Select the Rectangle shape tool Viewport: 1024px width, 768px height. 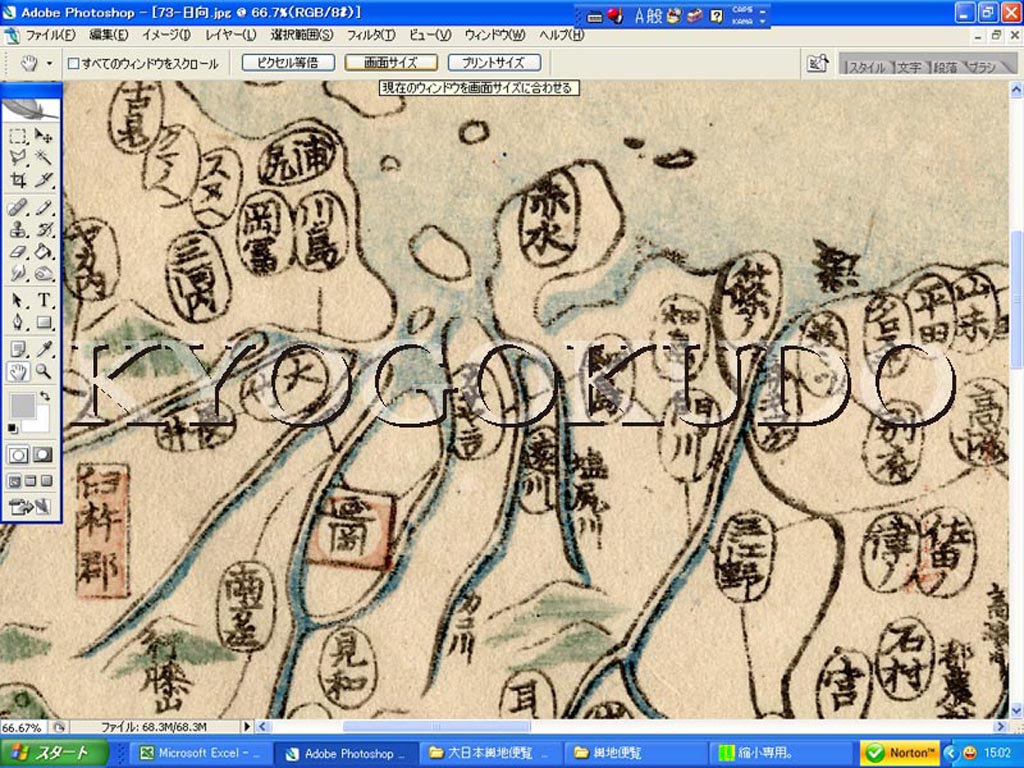[x=43, y=322]
